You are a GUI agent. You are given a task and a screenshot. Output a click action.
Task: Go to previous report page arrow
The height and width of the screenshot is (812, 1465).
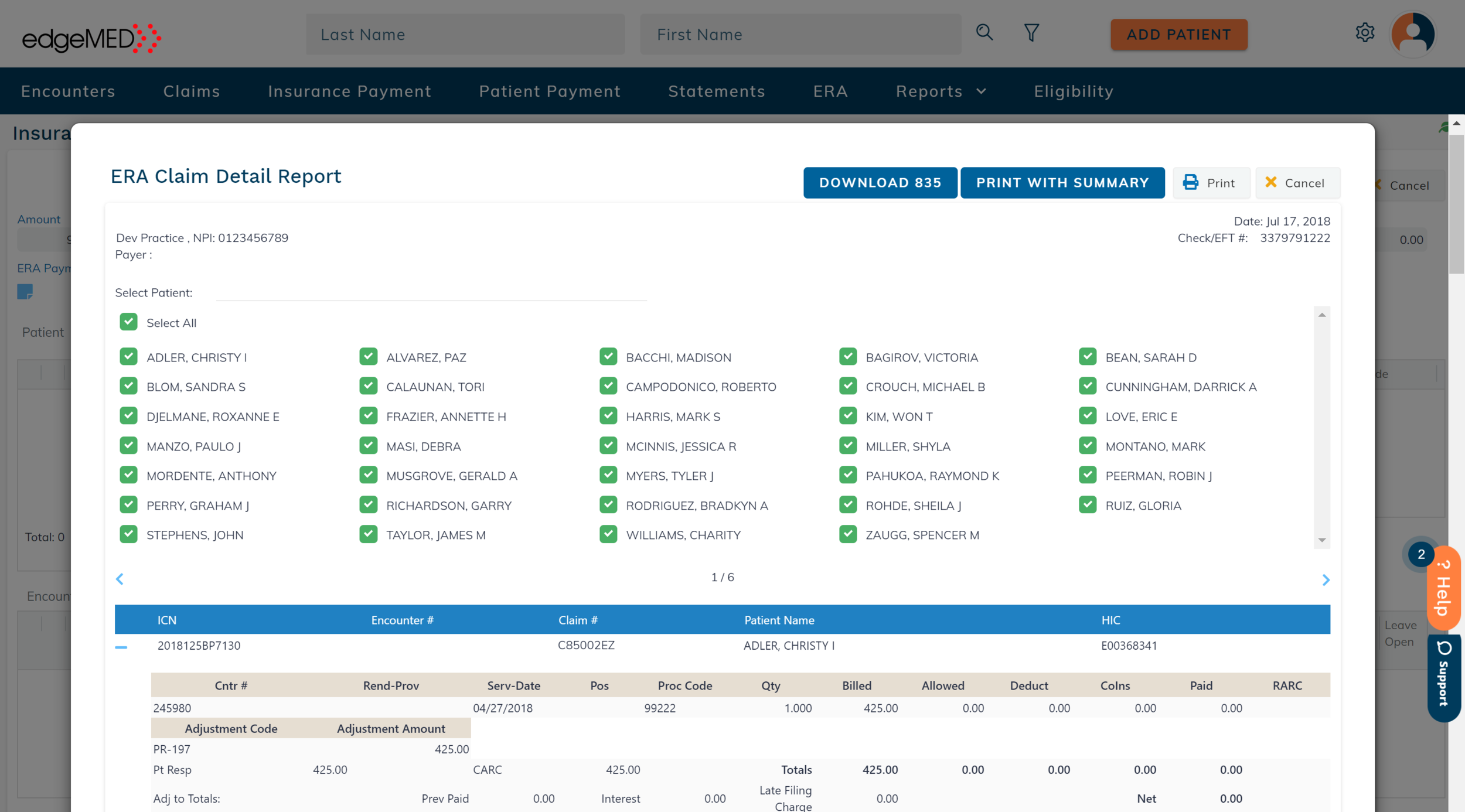[120, 579]
